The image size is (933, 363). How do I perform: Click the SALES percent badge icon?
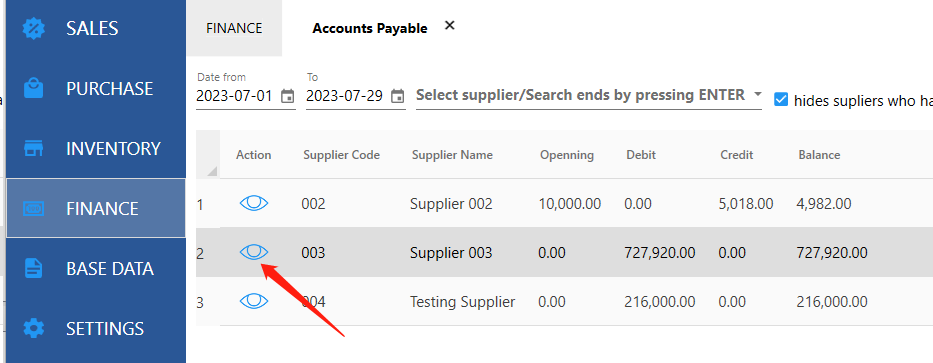(34, 29)
